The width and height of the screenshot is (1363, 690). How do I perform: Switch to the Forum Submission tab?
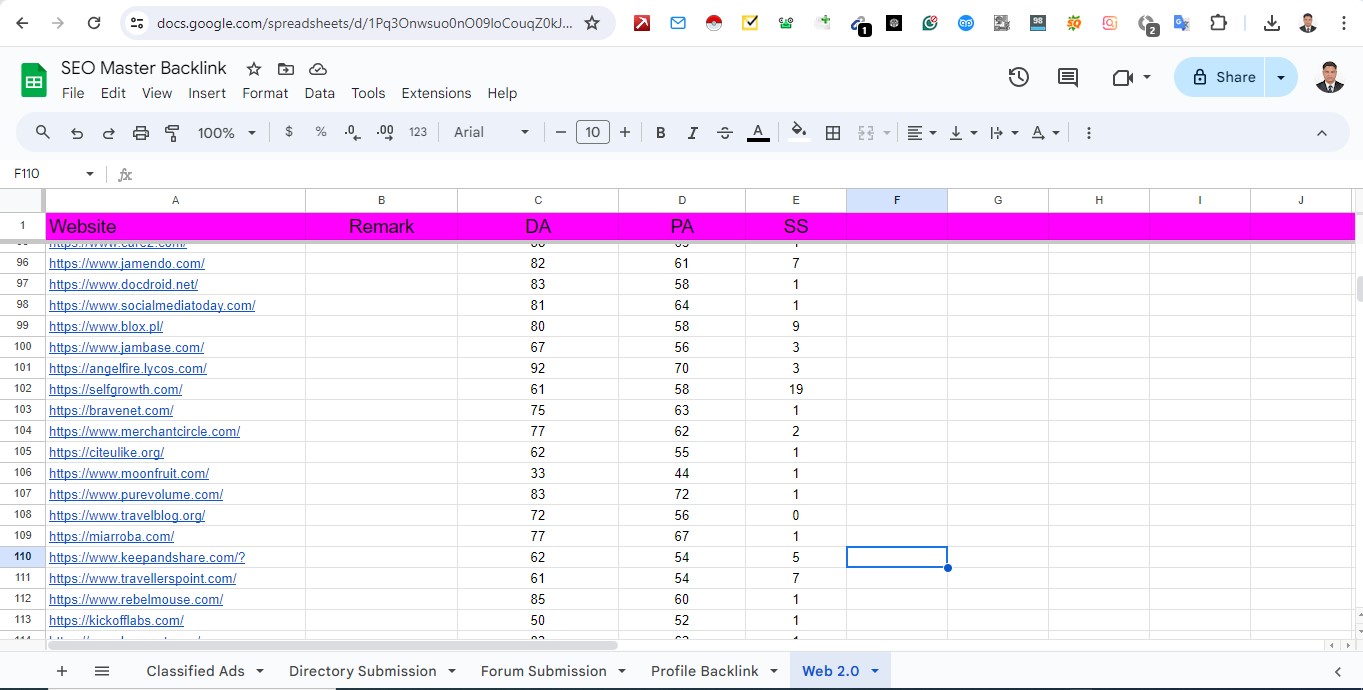pos(543,671)
